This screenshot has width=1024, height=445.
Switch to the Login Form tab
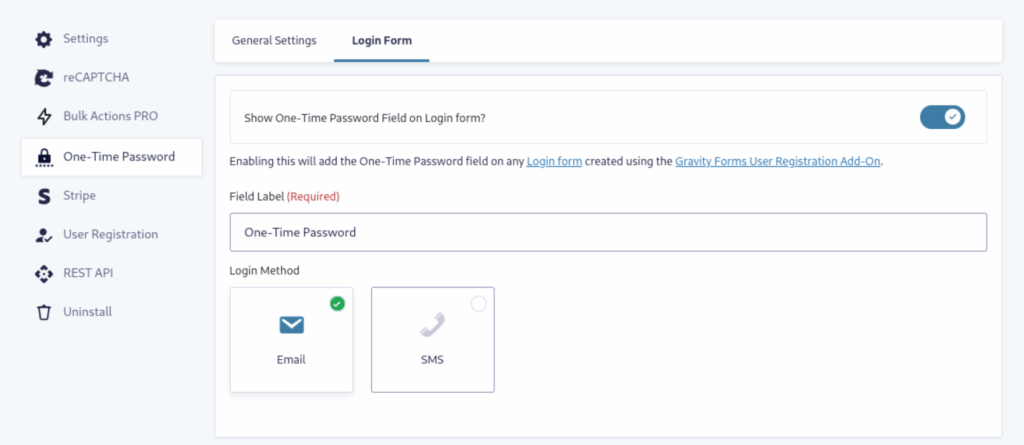click(x=381, y=41)
